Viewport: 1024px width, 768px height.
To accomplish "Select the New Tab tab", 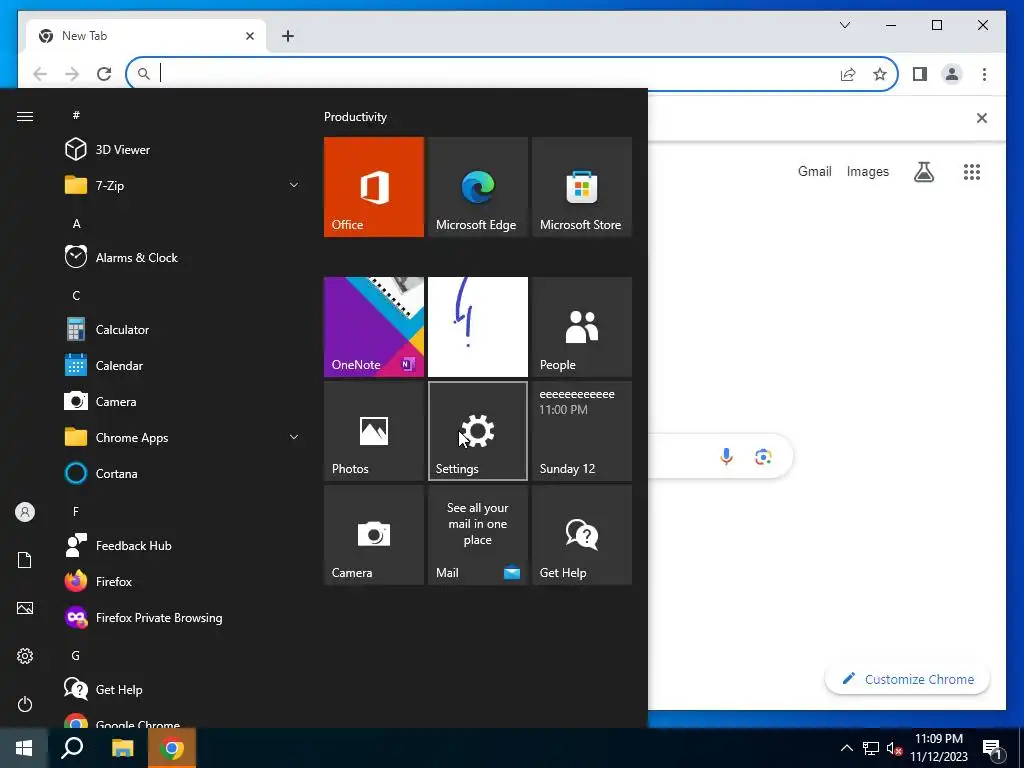I will point(146,36).
